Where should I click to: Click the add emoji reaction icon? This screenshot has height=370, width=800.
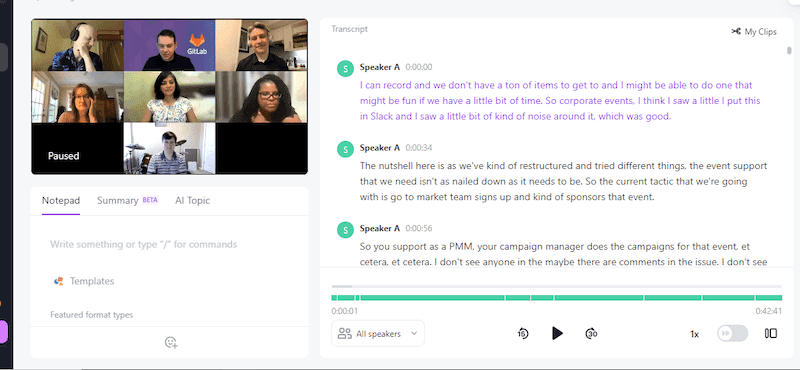[171, 342]
